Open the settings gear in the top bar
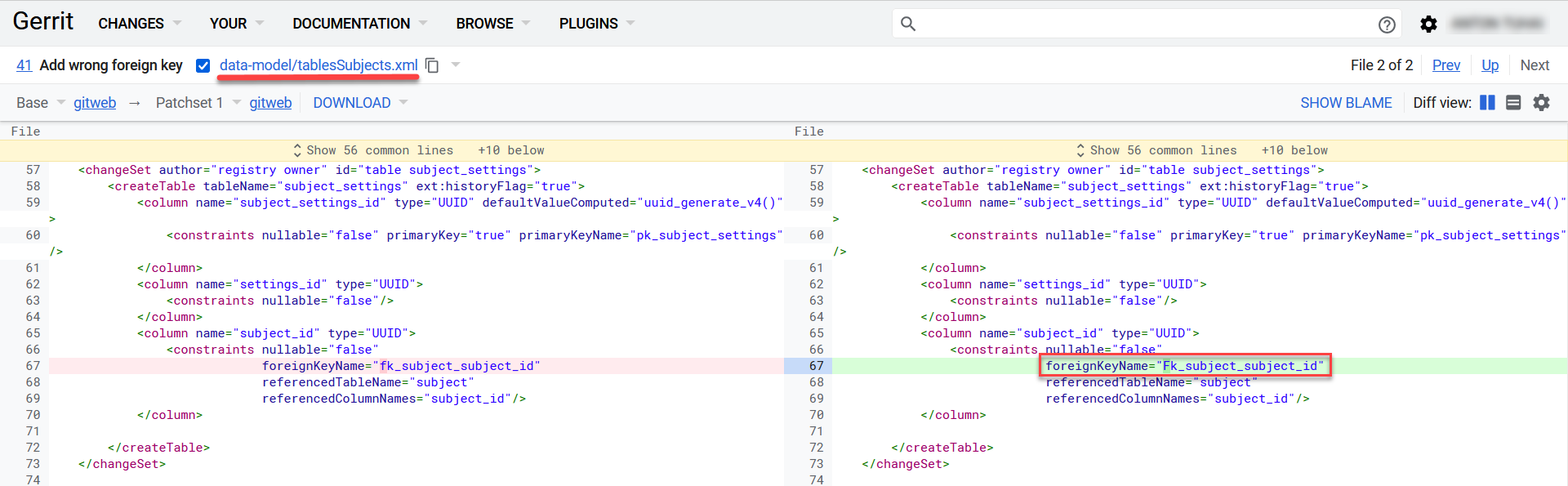 pos(1428,25)
